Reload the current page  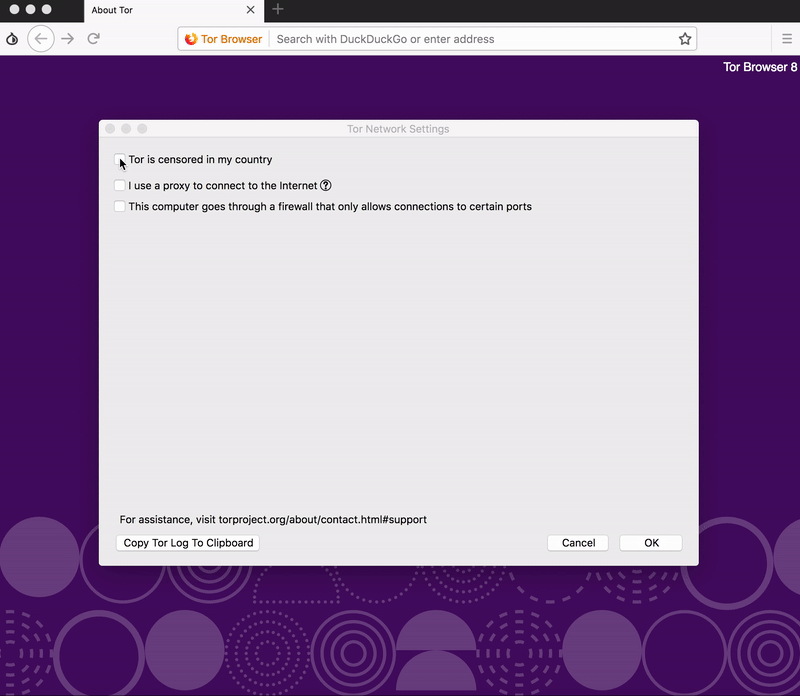click(94, 38)
